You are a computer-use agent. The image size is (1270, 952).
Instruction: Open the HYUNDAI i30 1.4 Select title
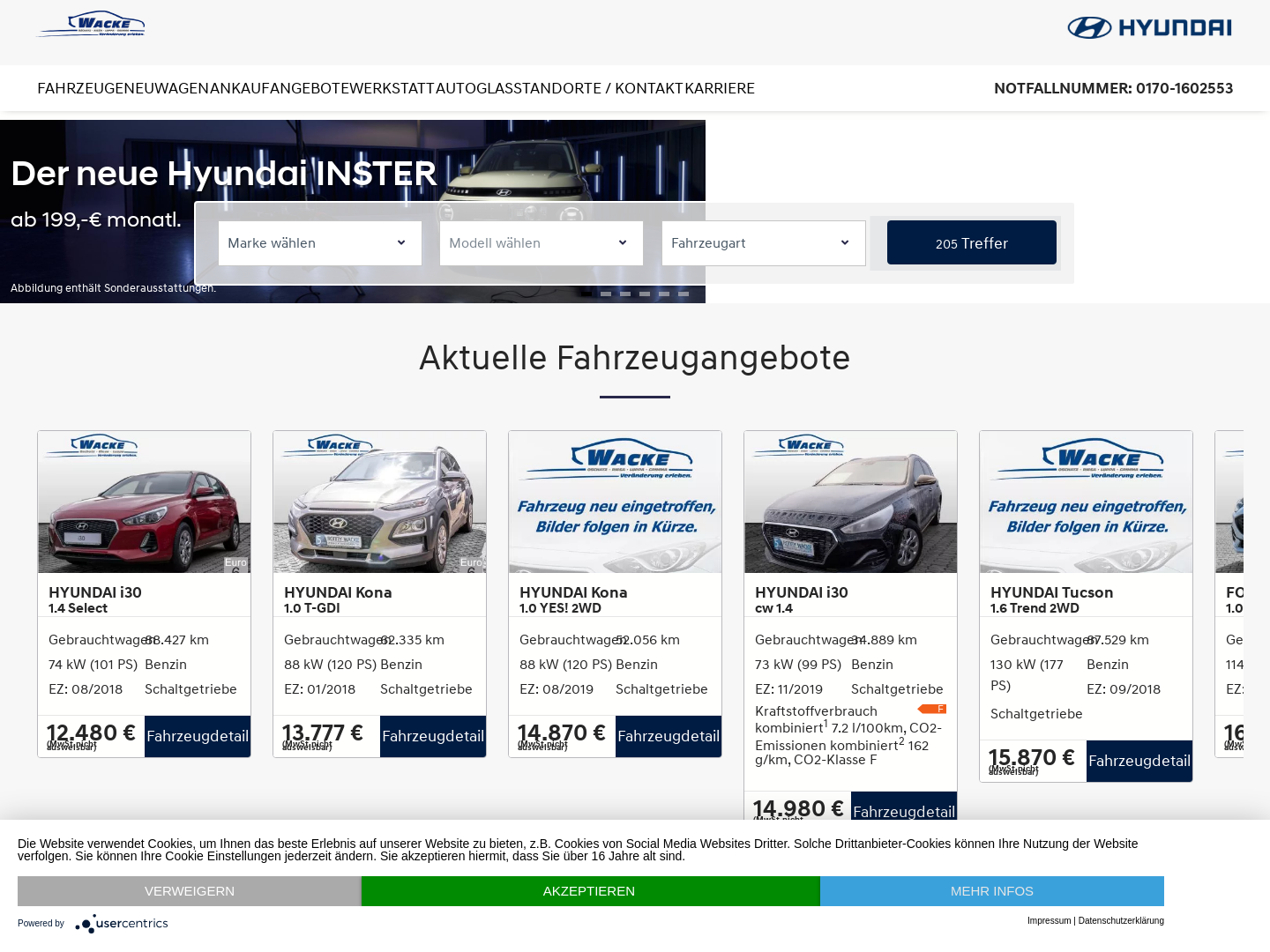95,599
